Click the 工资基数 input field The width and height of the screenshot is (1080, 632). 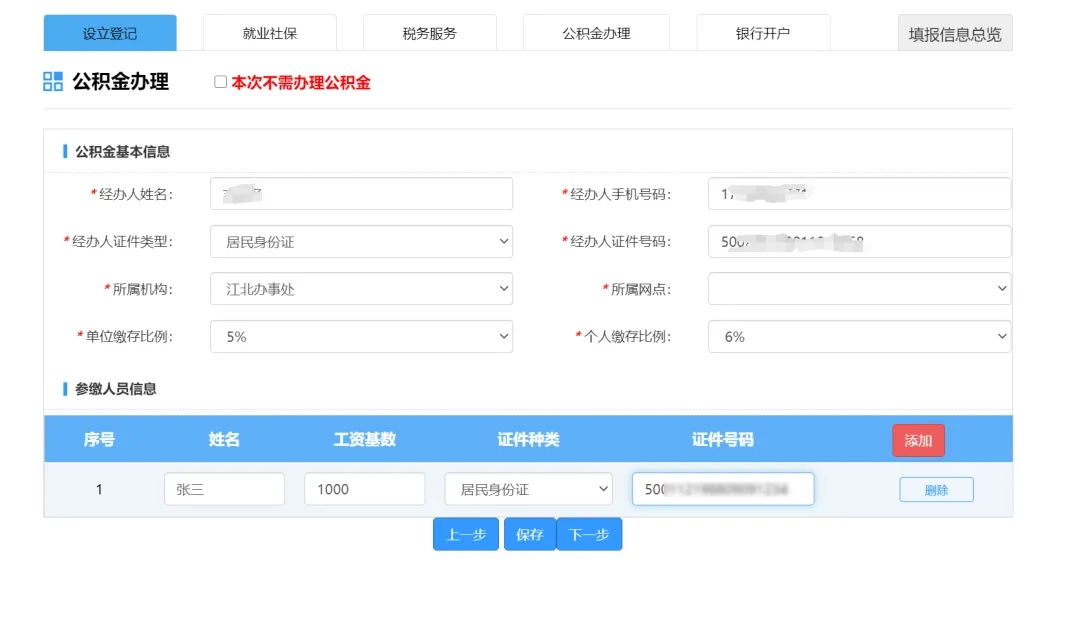(364, 489)
